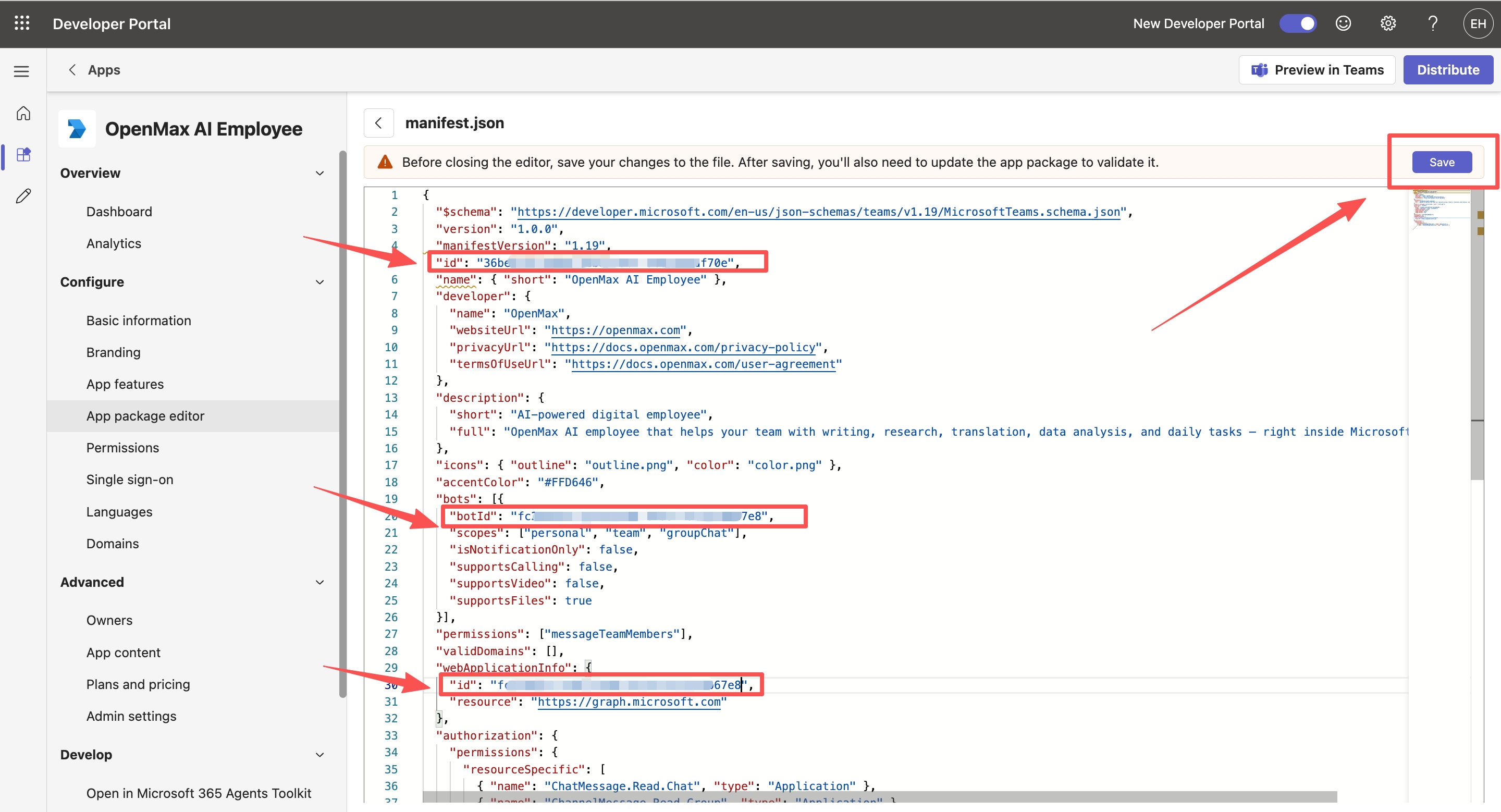
Task: Open Languages page
Action: coord(119,511)
